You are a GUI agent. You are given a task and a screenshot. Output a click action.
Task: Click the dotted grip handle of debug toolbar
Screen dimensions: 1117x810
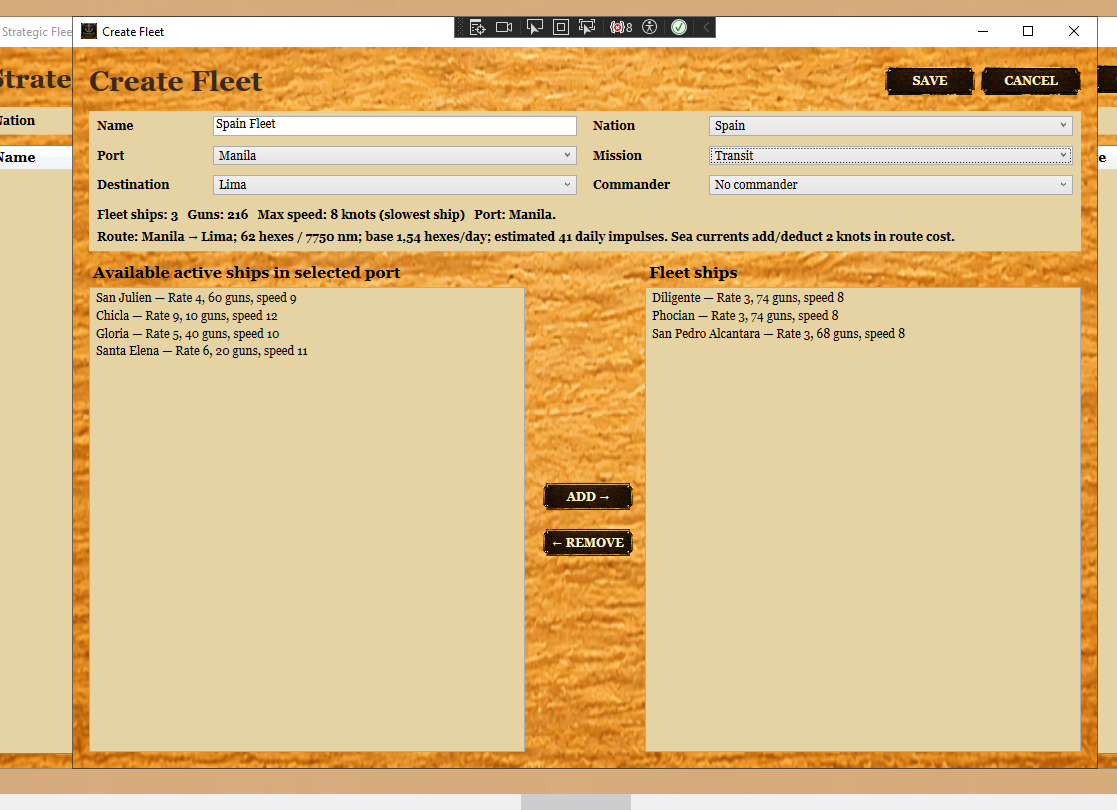click(460, 27)
